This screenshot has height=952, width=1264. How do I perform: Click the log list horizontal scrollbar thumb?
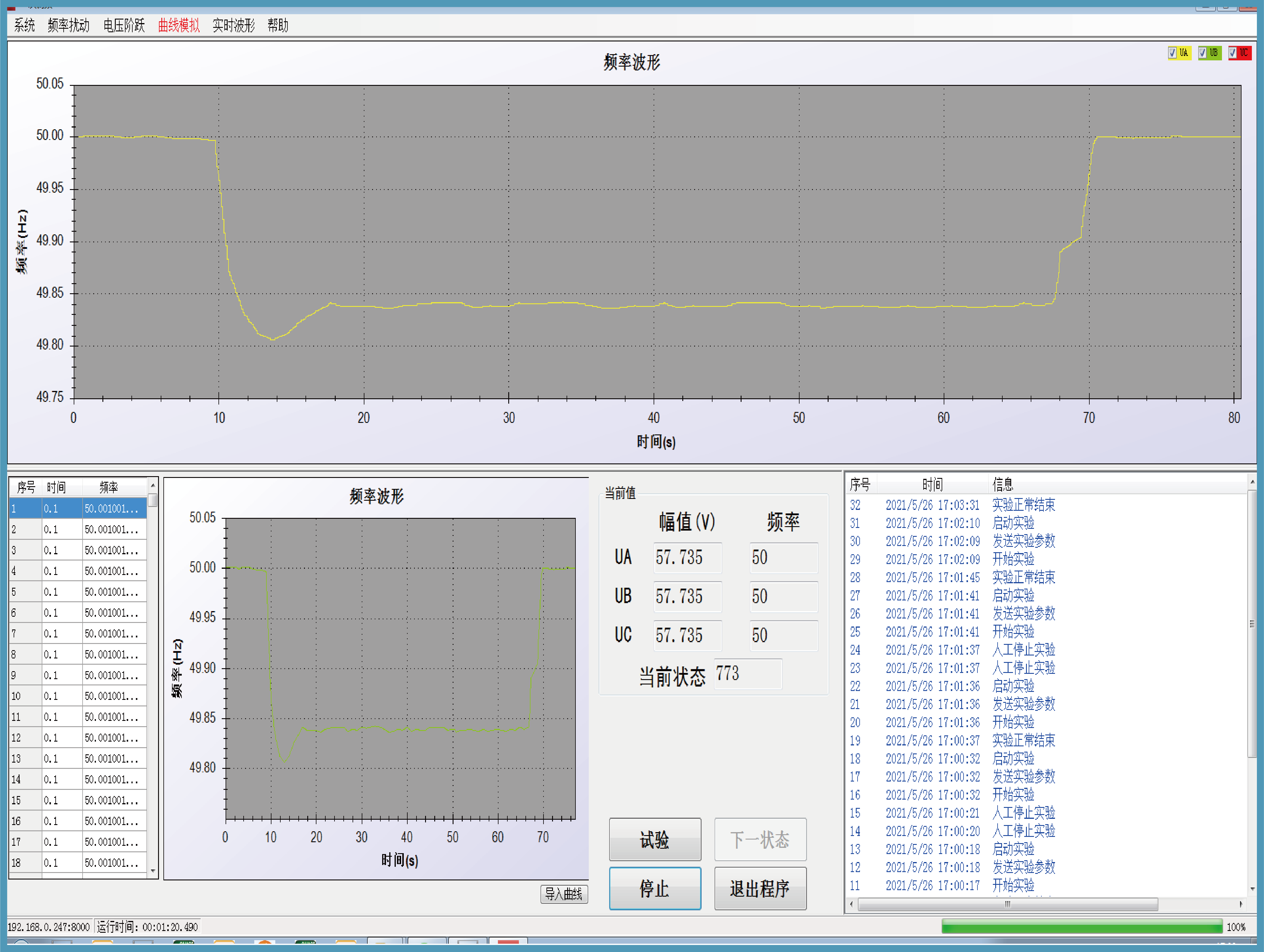tap(1008, 904)
